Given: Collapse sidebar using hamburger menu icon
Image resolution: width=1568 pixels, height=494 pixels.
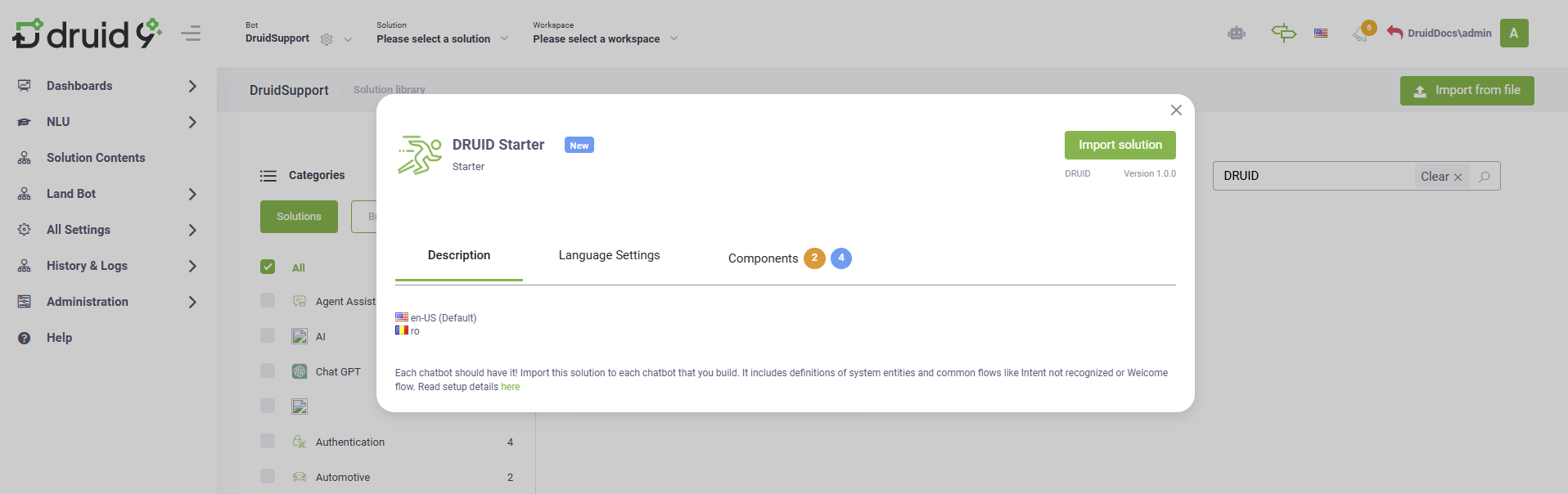Looking at the screenshot, I should click(191, 34).
